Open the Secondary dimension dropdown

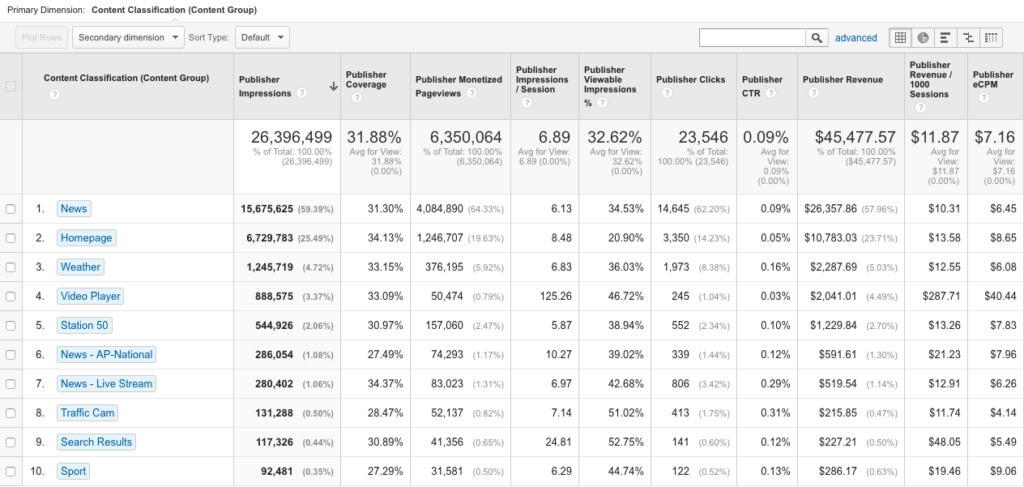[x=128, y=38]
